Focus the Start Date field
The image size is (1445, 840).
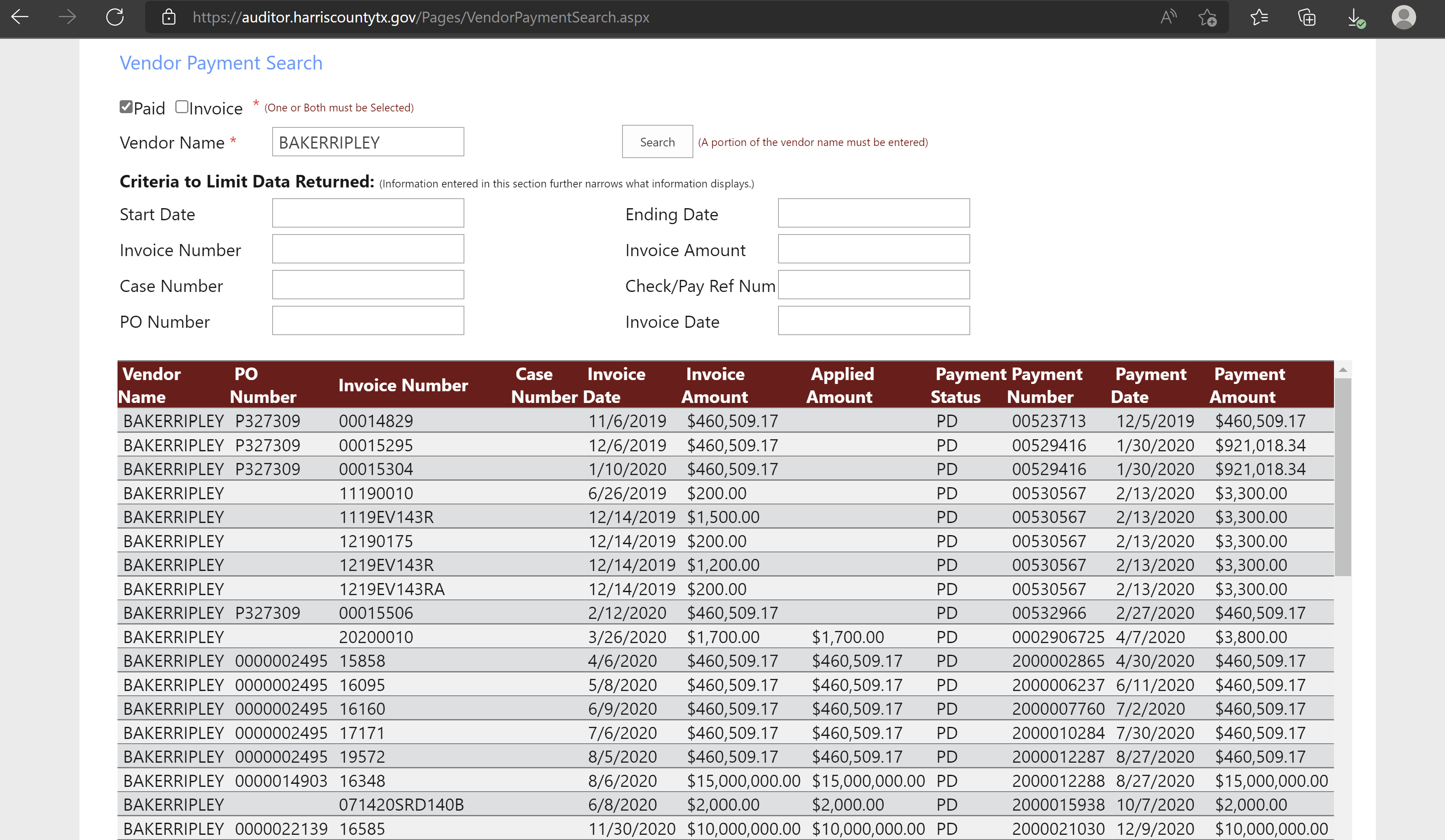[368, 213]
